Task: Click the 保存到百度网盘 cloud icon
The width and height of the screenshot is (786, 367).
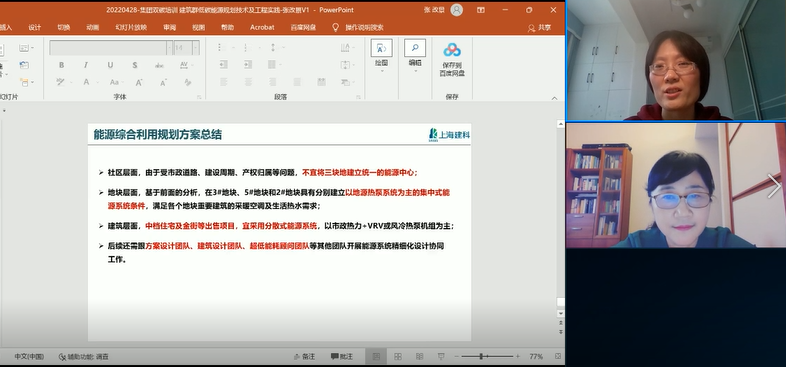Action: point(452,50)
